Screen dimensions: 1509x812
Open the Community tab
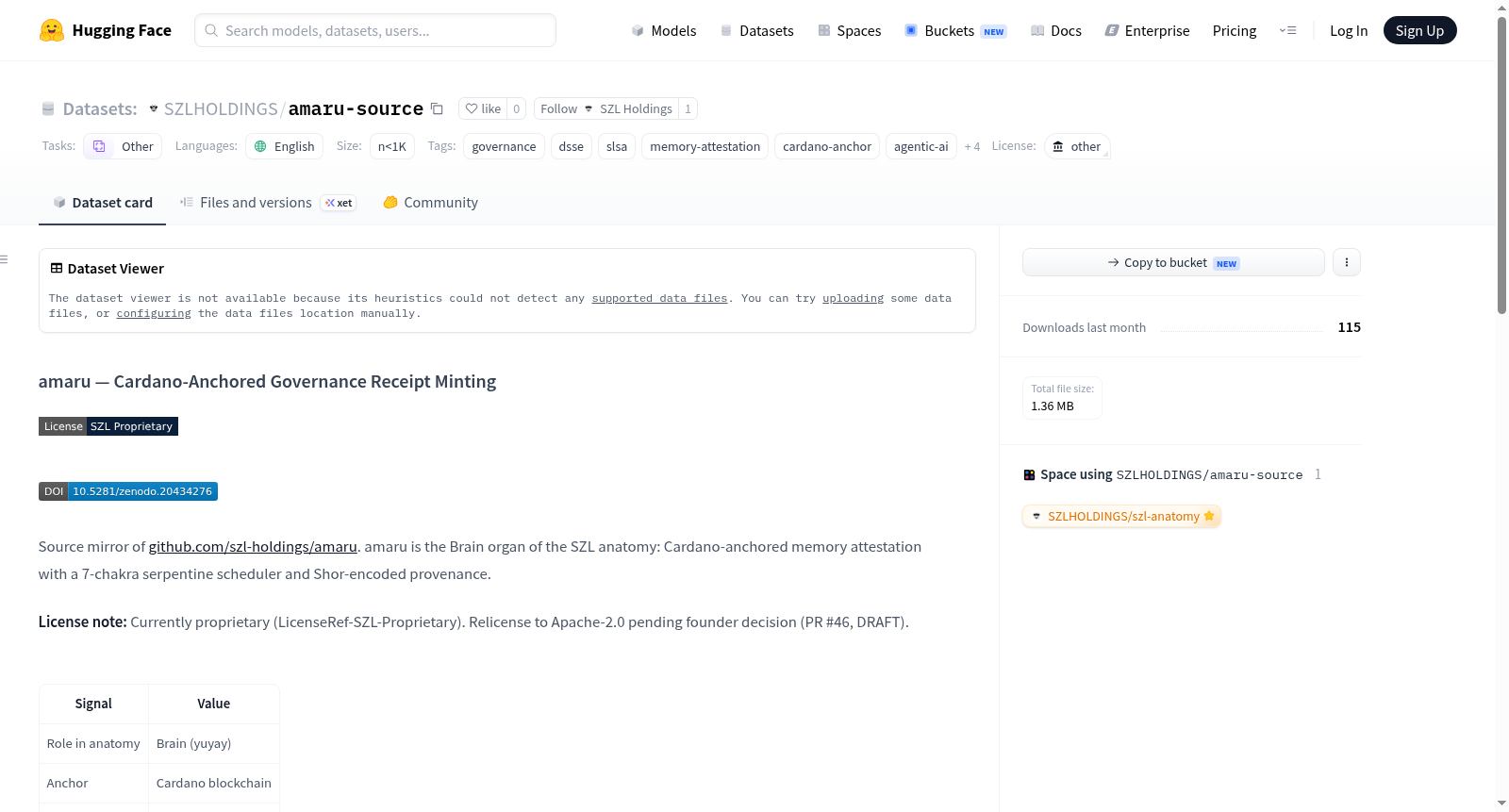click(430, 202)
